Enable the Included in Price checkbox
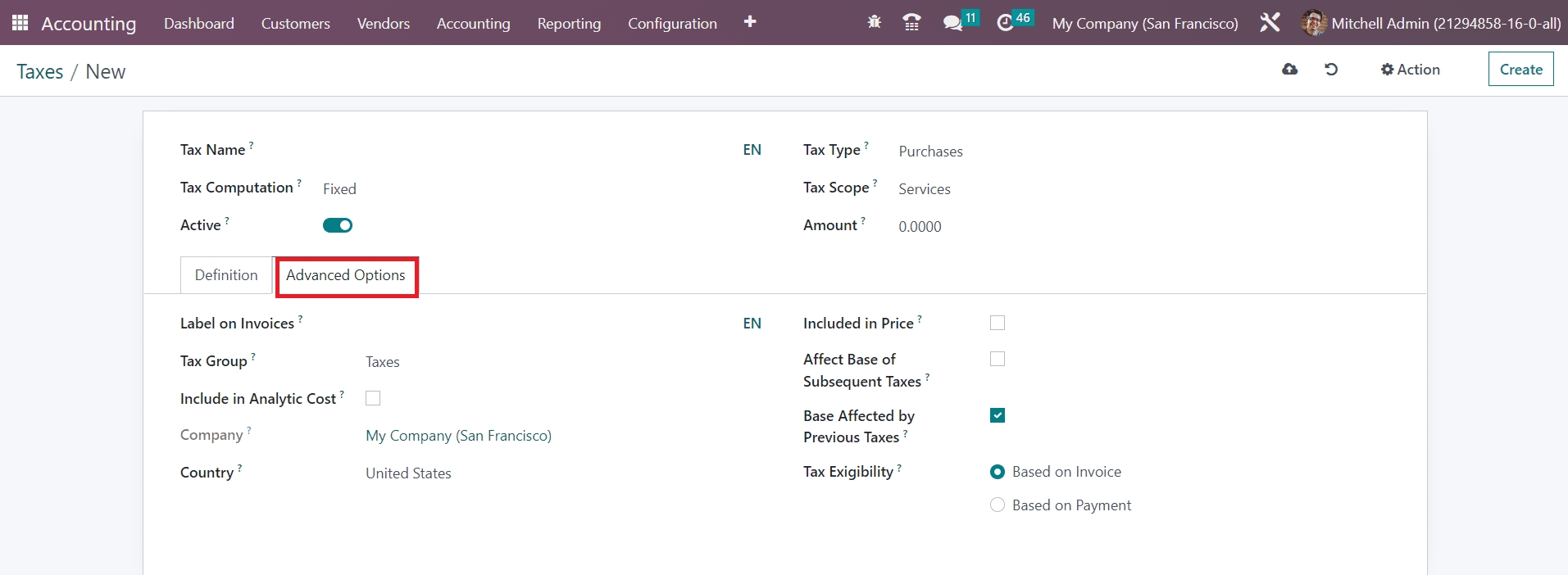Viewport: 1568px width, 575px height. [x=997, y=323]
